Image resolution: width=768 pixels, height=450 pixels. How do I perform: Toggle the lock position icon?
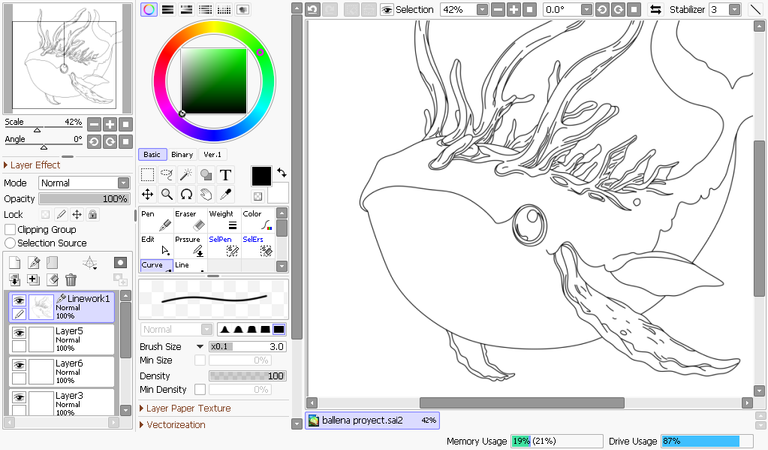[77, 214]
